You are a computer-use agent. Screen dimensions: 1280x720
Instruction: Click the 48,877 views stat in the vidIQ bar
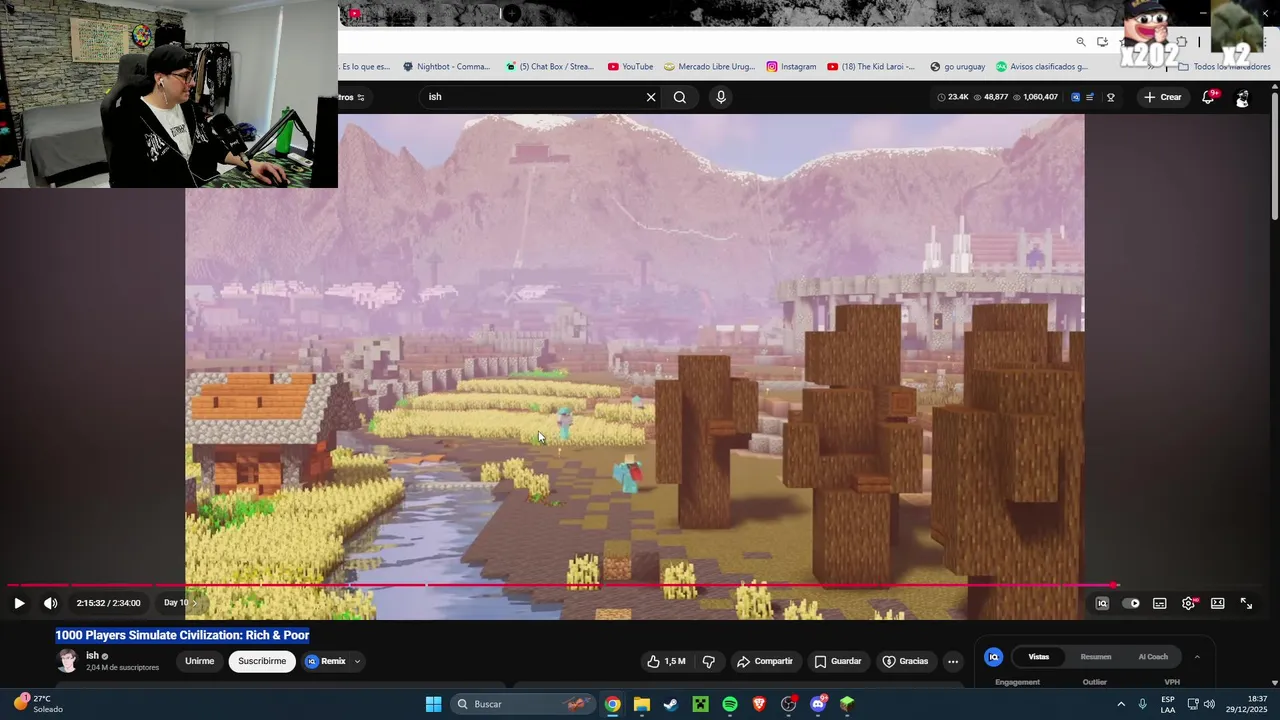(990, 97)
